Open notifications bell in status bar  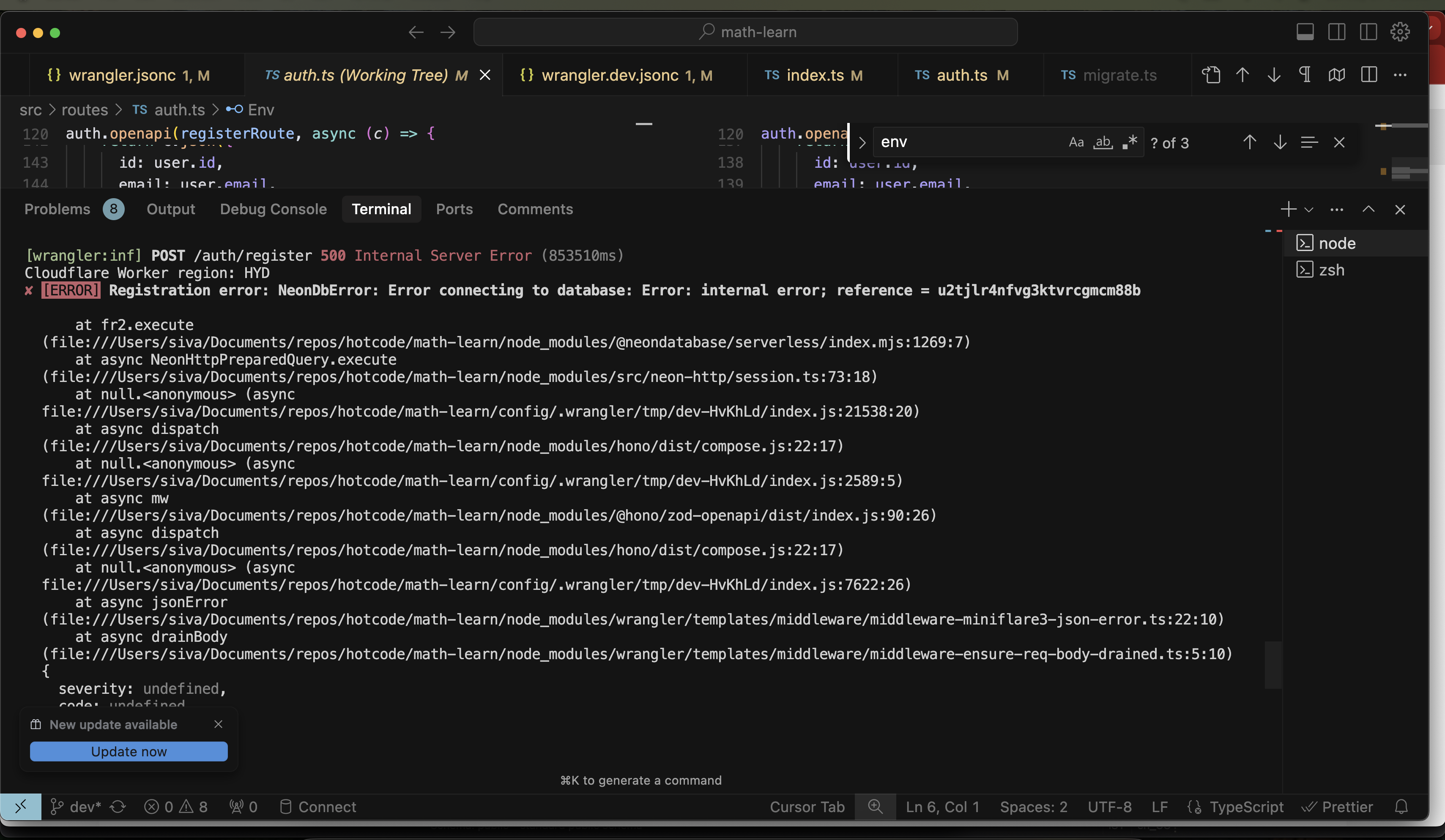tap(1401, 807)
